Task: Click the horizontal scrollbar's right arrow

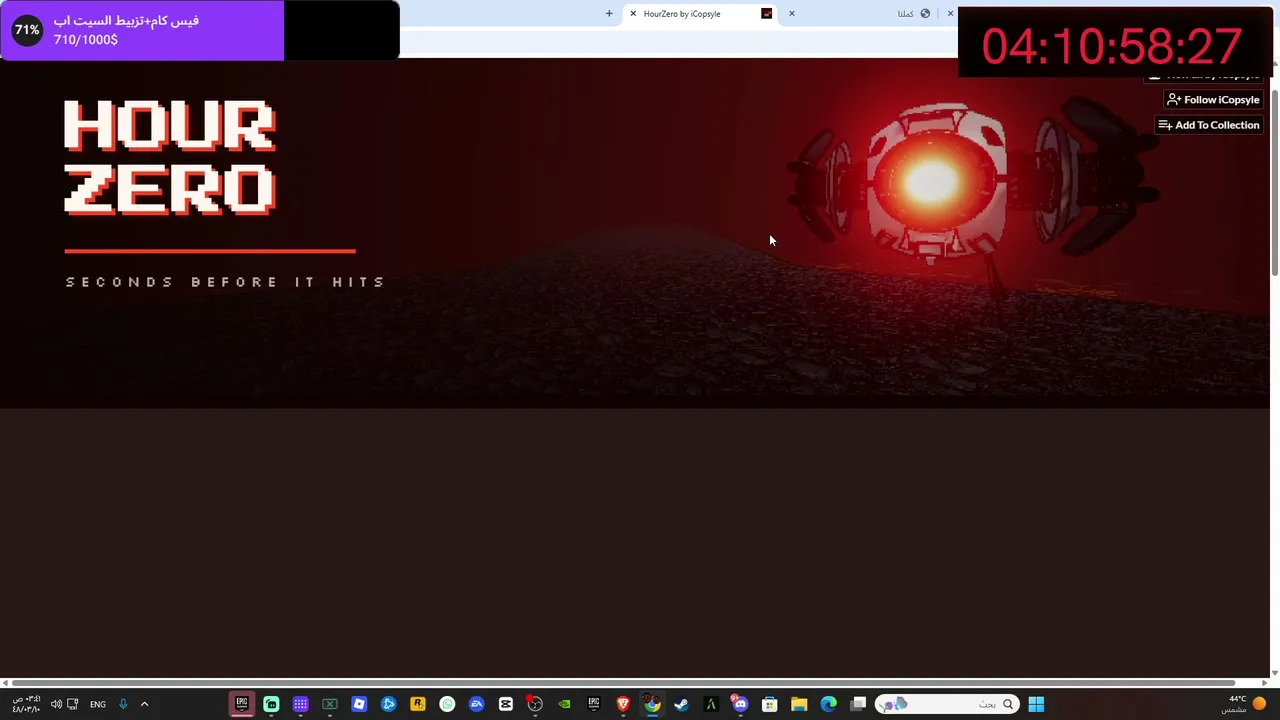Action: pos(1263,683)
